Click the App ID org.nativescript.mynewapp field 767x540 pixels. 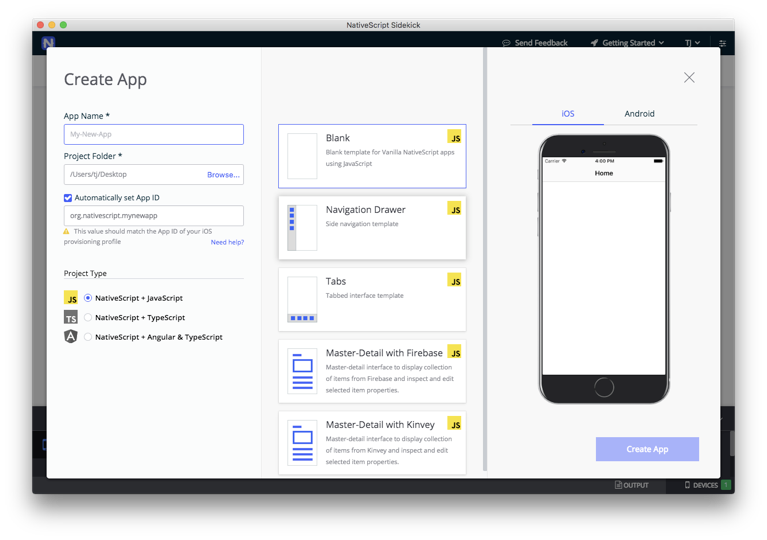[x=154, y=215]
